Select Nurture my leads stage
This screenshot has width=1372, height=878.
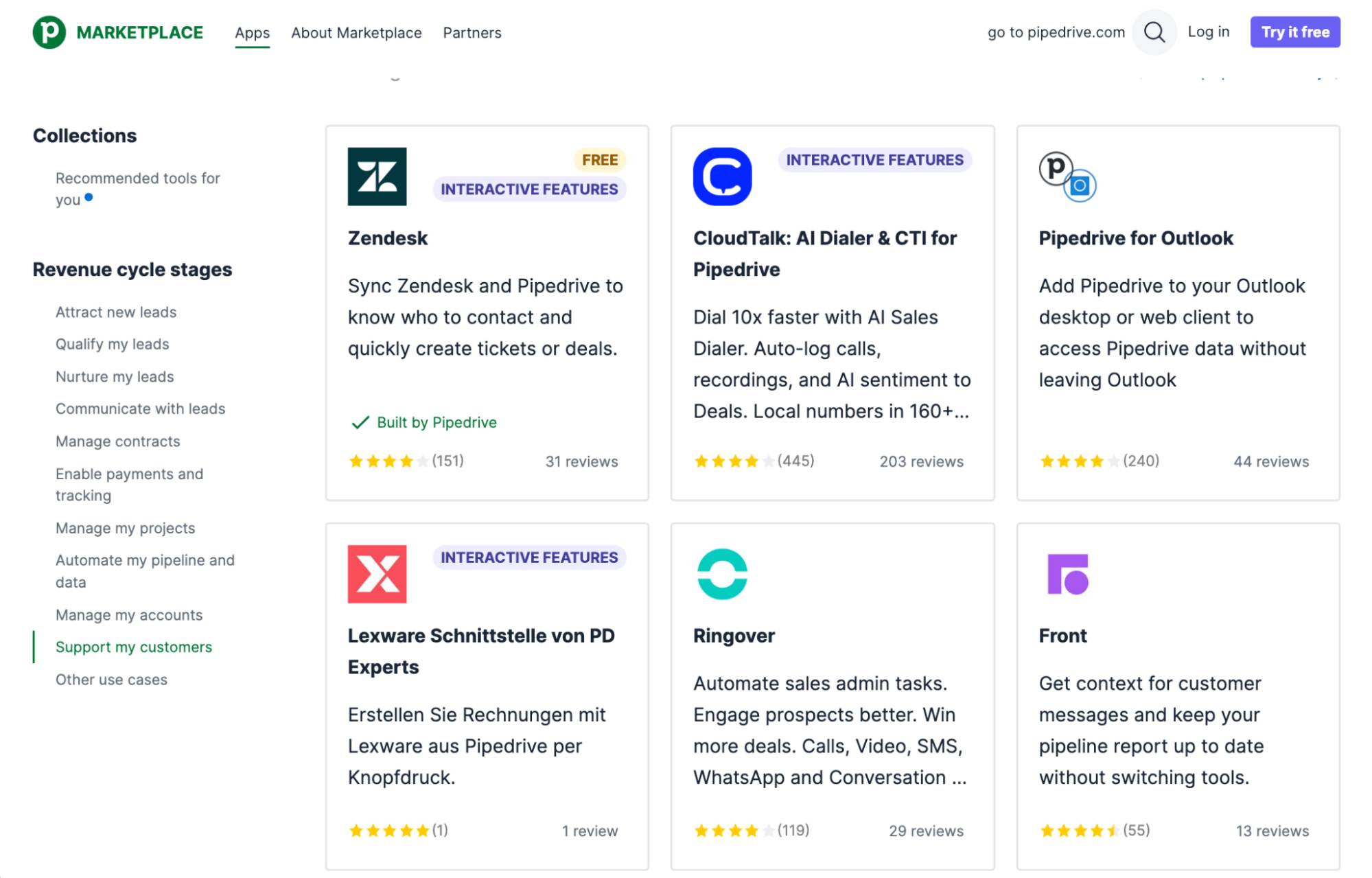tap(115, 377)
